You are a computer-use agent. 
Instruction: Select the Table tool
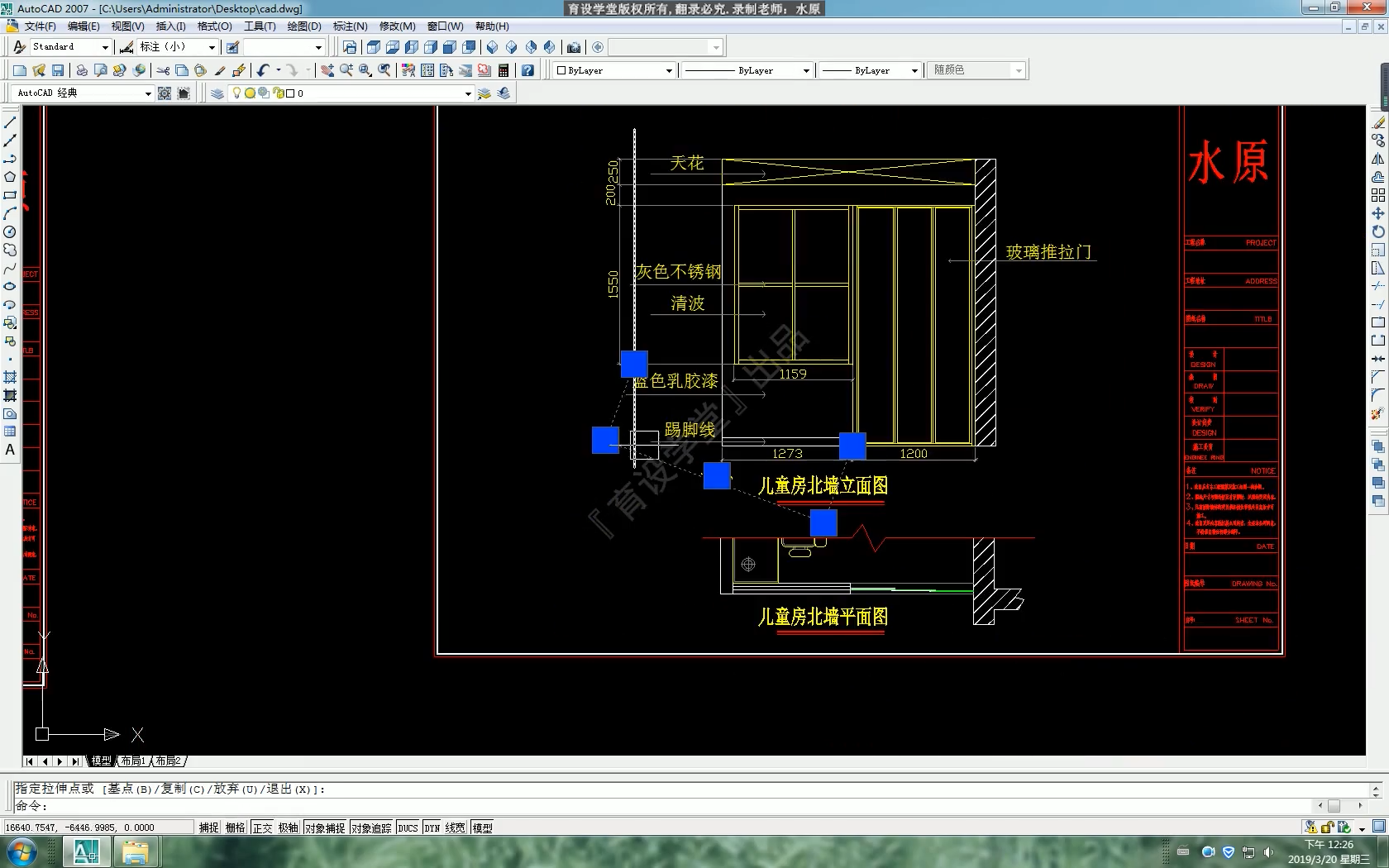click(10, 432)
